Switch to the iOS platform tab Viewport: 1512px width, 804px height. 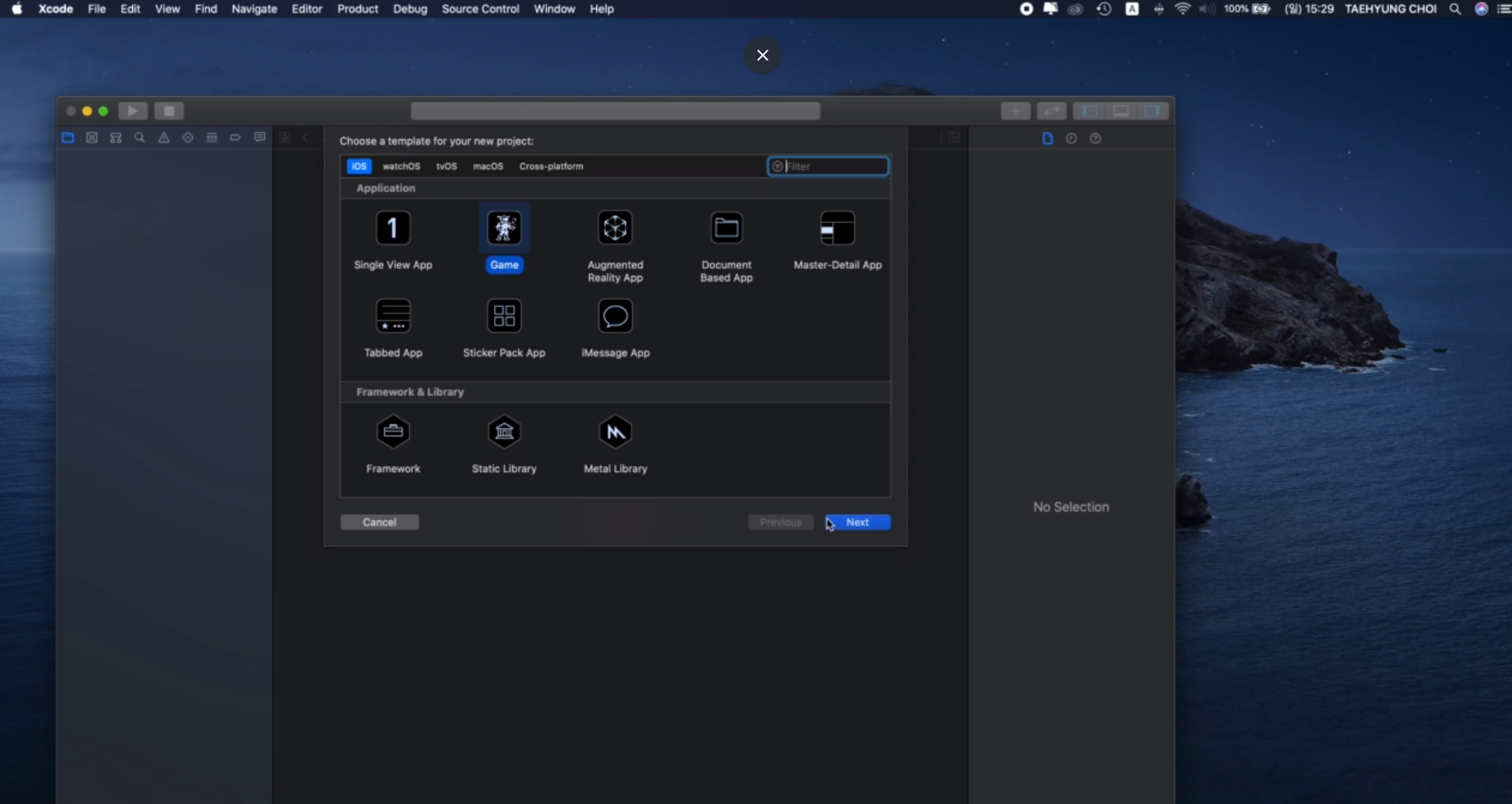(x=359, y=166)
